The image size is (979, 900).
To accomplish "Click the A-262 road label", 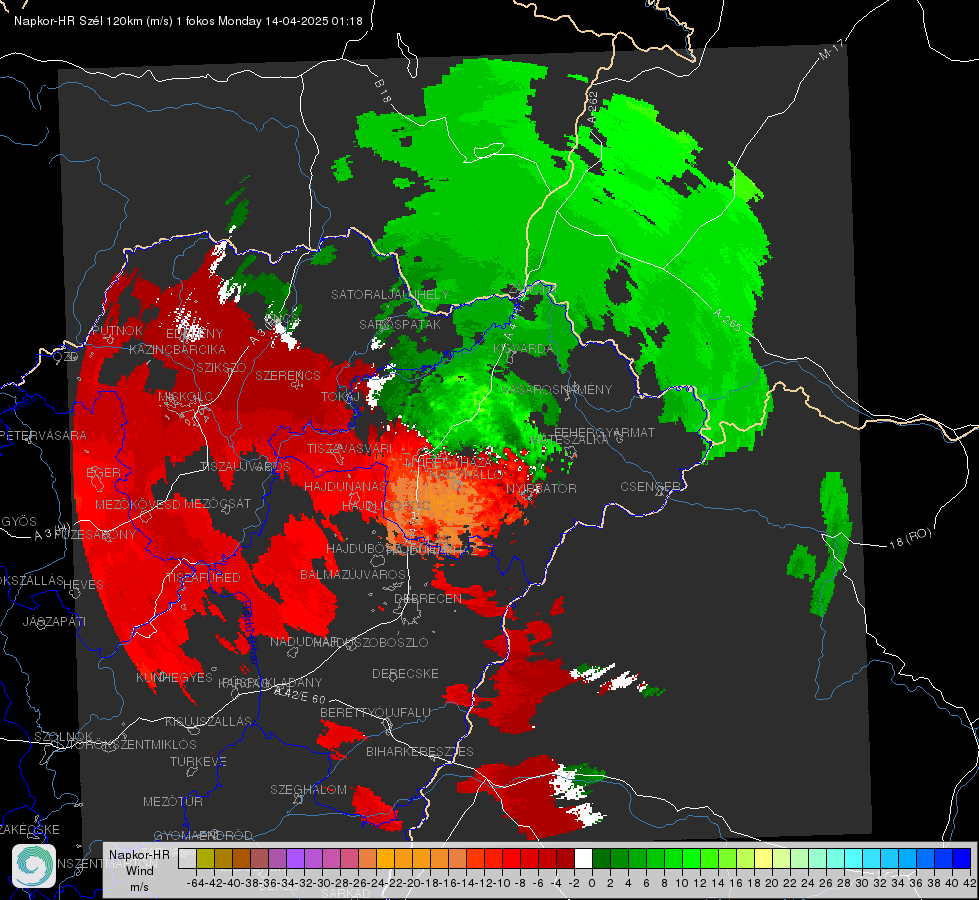I will coord(593,106).
